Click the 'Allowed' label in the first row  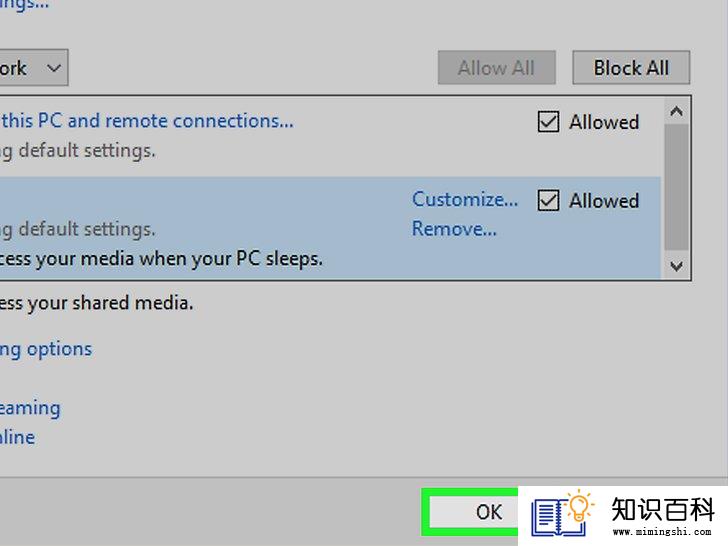point(604,123)
